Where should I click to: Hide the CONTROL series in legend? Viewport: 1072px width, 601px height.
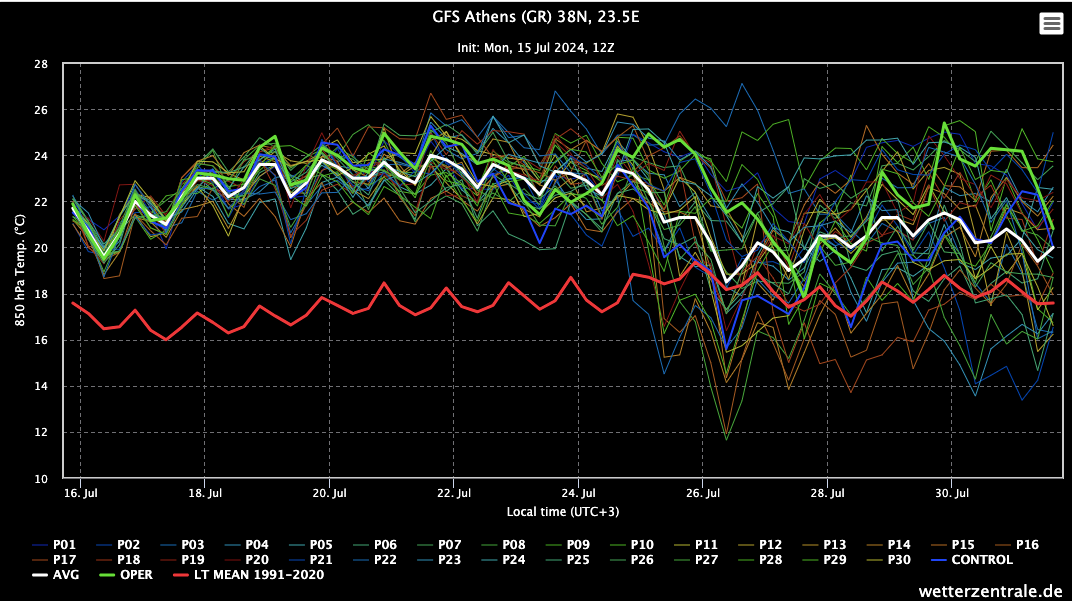(x=981, y=560)
